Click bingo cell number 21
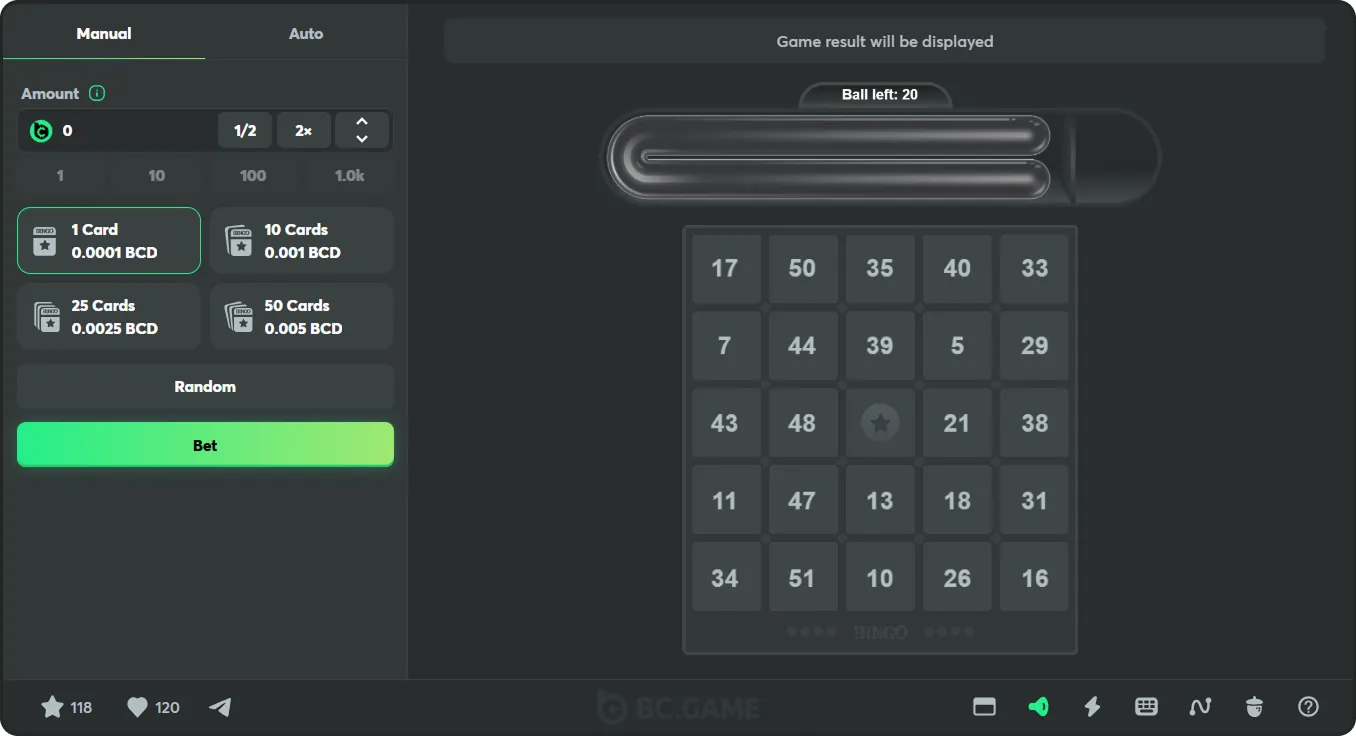 pyautogui.click(x=957, y=423)
